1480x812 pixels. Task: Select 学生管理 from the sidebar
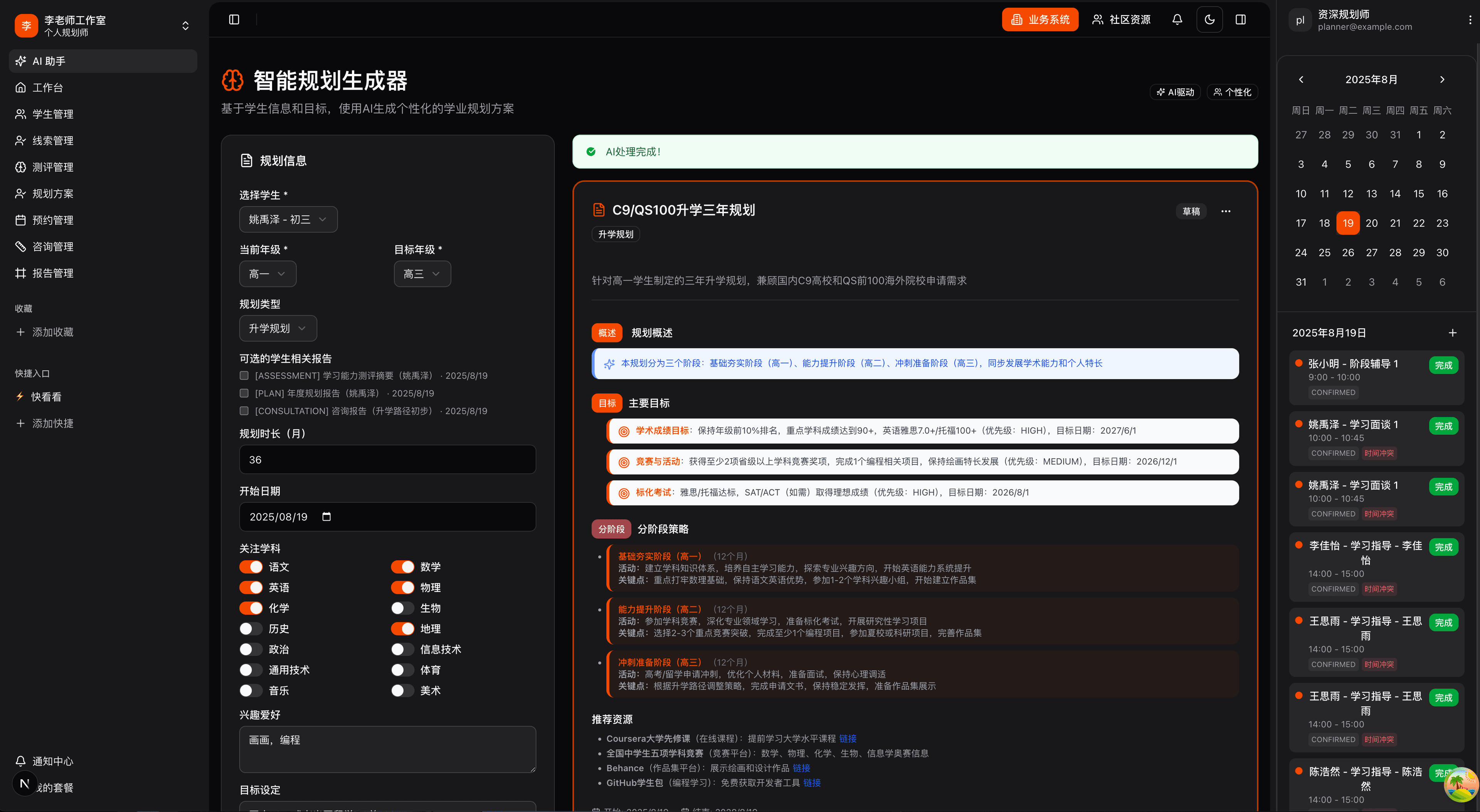[x=52, y=114]
